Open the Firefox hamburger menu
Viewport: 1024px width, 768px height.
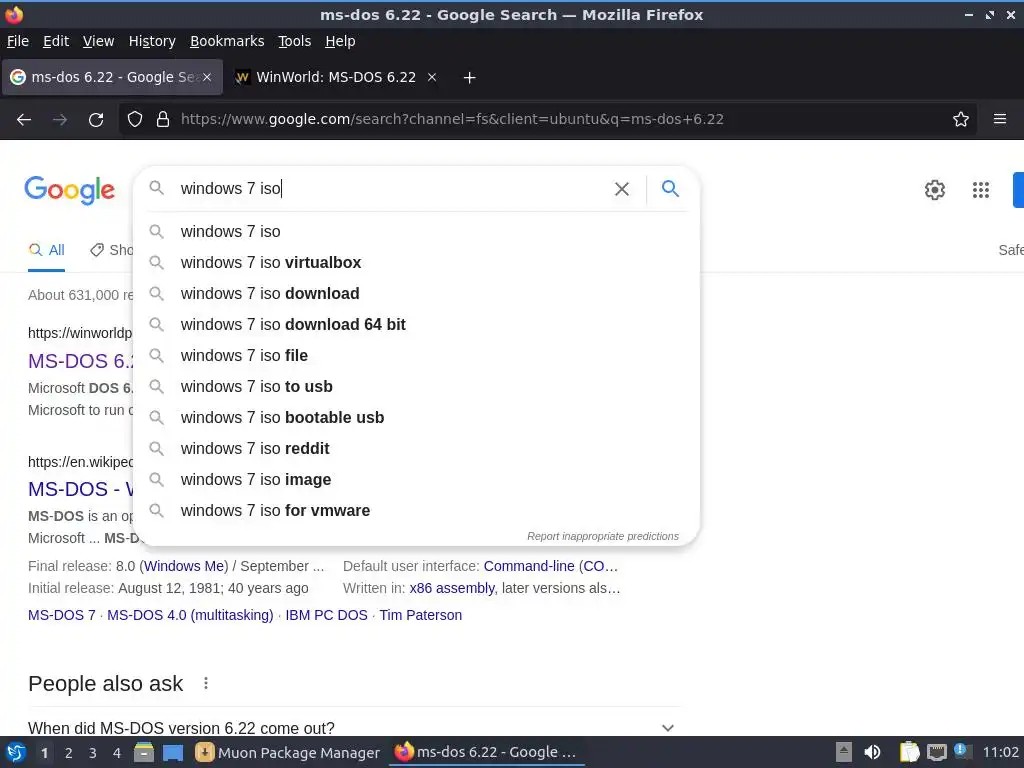point(1000,119)
